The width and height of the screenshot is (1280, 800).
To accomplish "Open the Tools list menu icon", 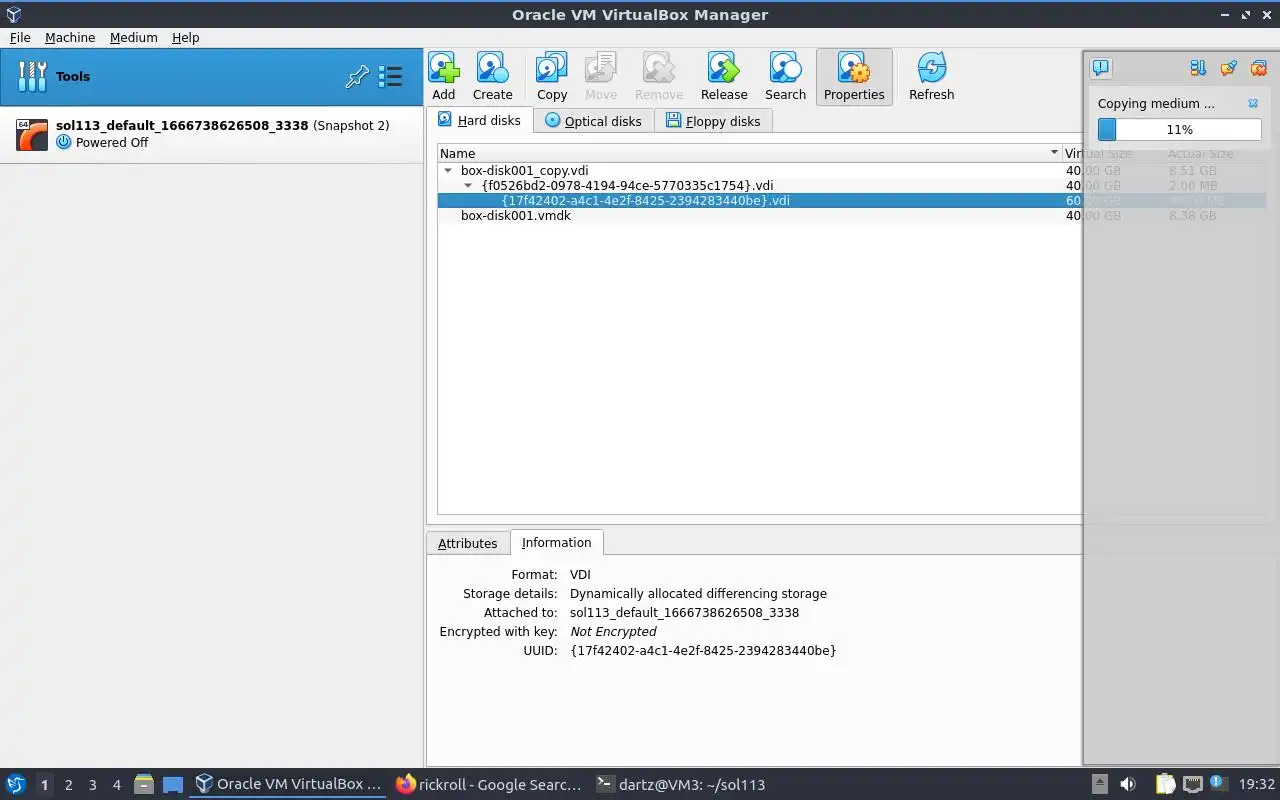I will point(390,77).
